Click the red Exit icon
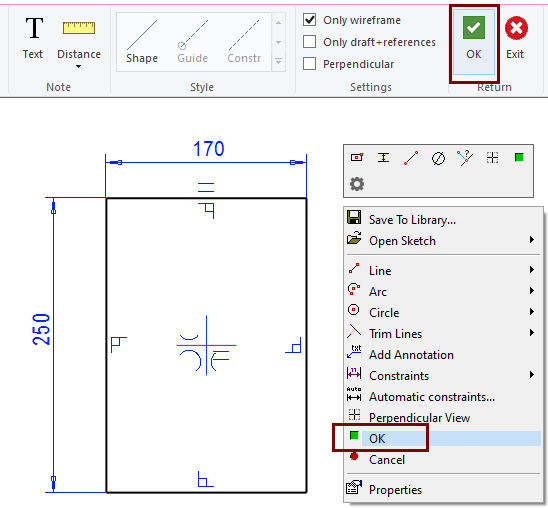 click(516, 28)
